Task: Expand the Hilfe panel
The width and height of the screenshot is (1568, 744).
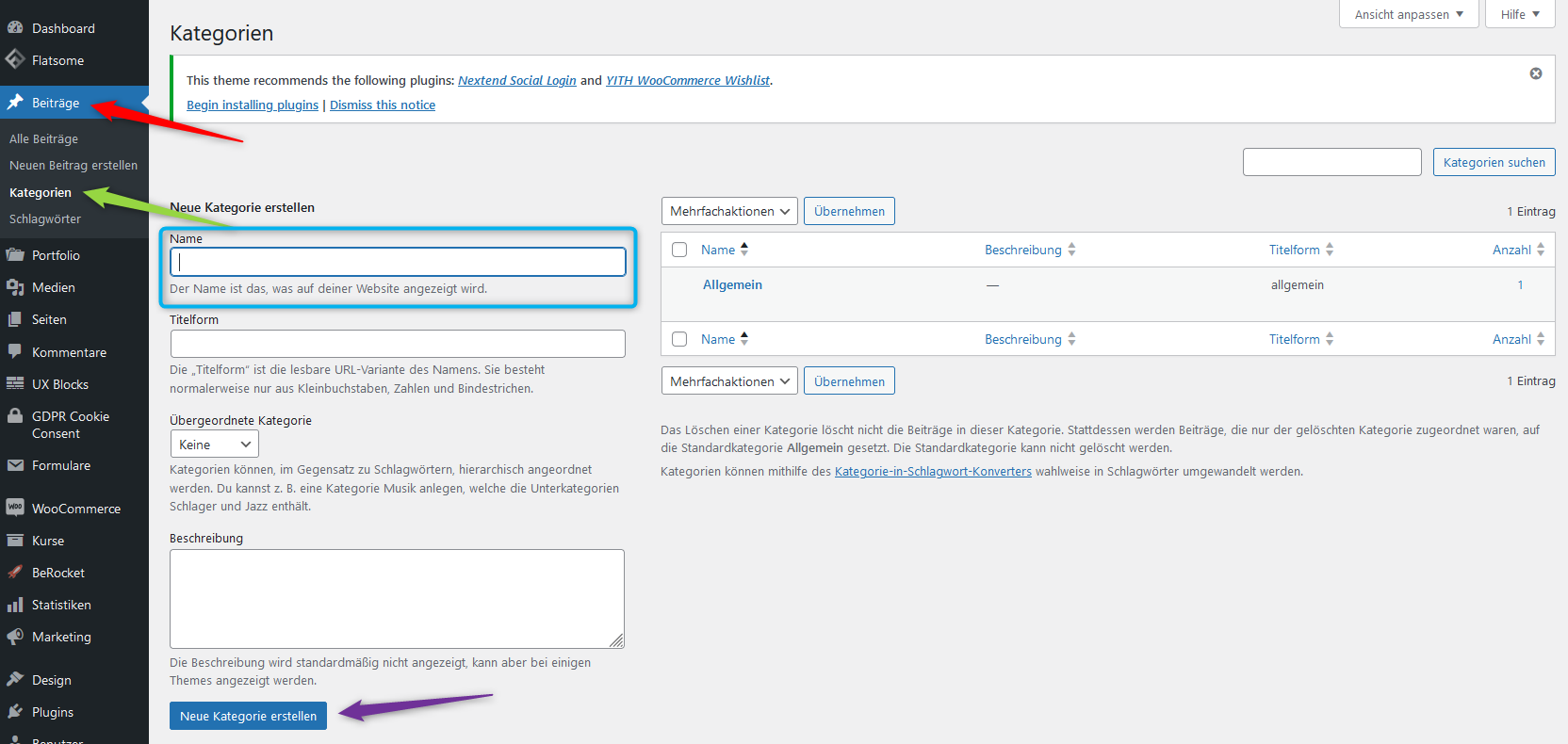Action: [x=1520, y=14]
